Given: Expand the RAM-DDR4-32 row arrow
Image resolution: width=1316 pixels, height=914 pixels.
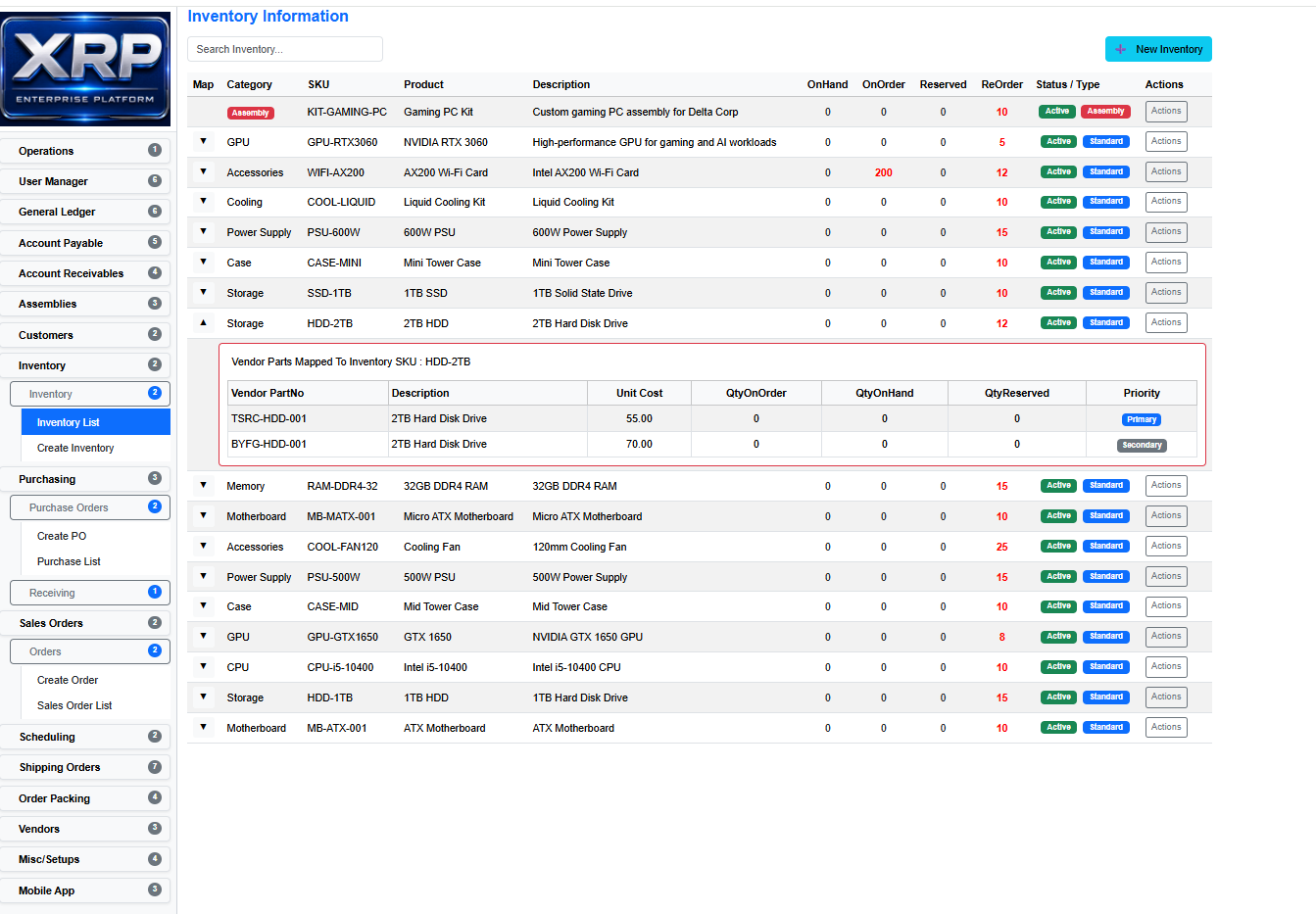Looking at the screenshot, I should click(x=203, y=485).
